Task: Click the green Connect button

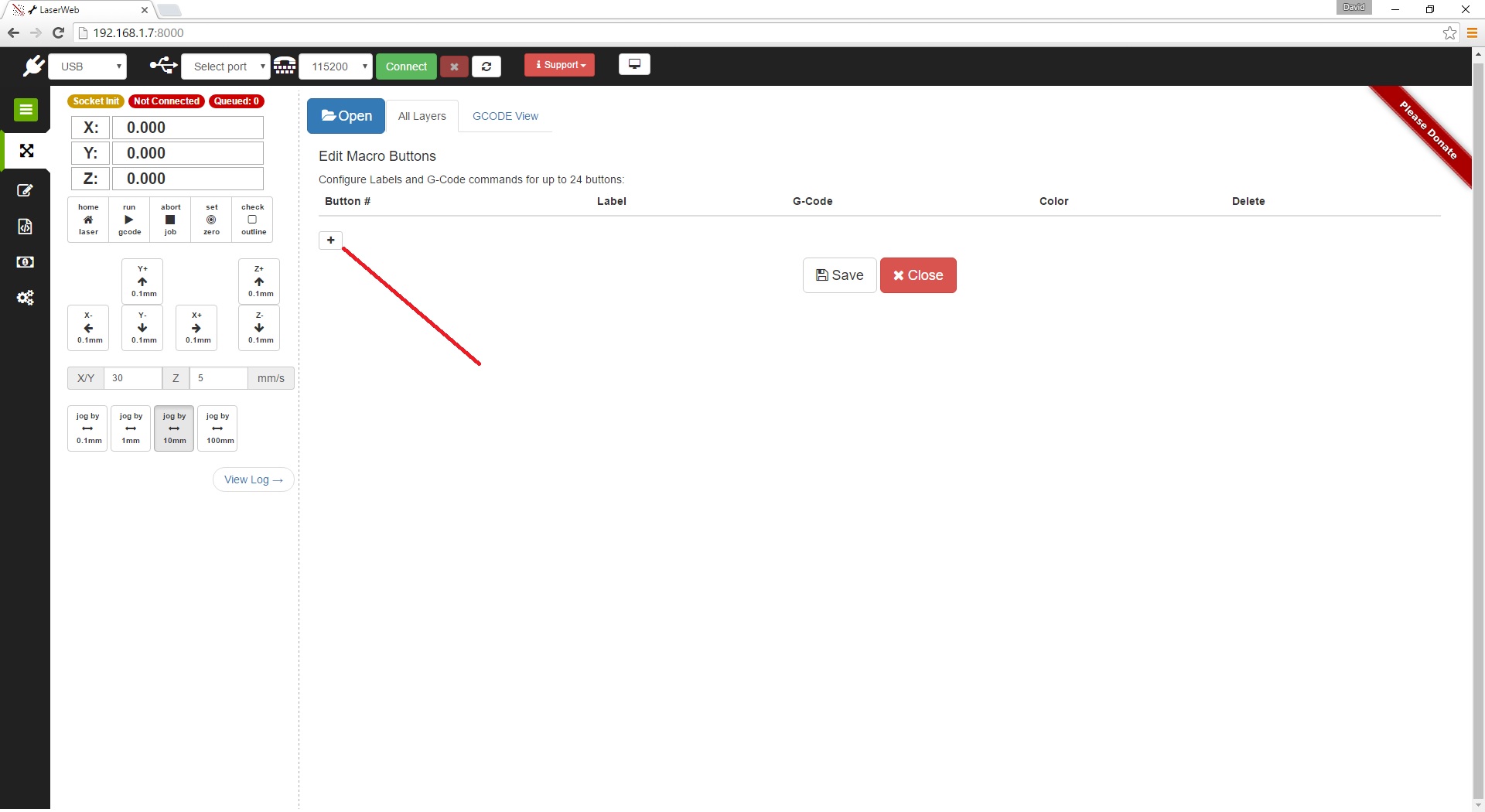Action: pos(406,67)
